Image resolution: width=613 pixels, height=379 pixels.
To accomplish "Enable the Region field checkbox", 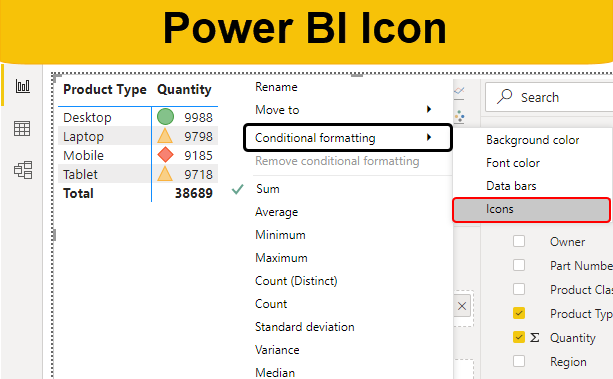I will tap(519, 361).
